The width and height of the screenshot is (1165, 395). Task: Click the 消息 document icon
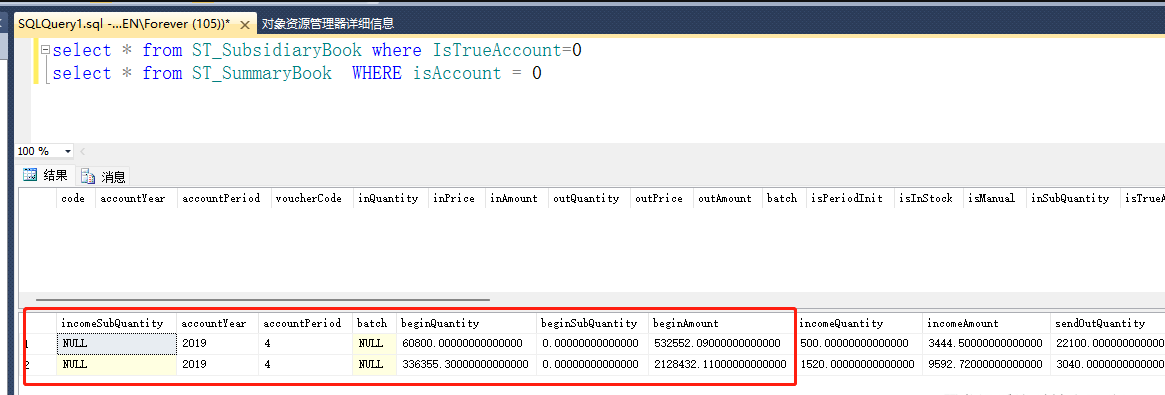coord(88,177)
